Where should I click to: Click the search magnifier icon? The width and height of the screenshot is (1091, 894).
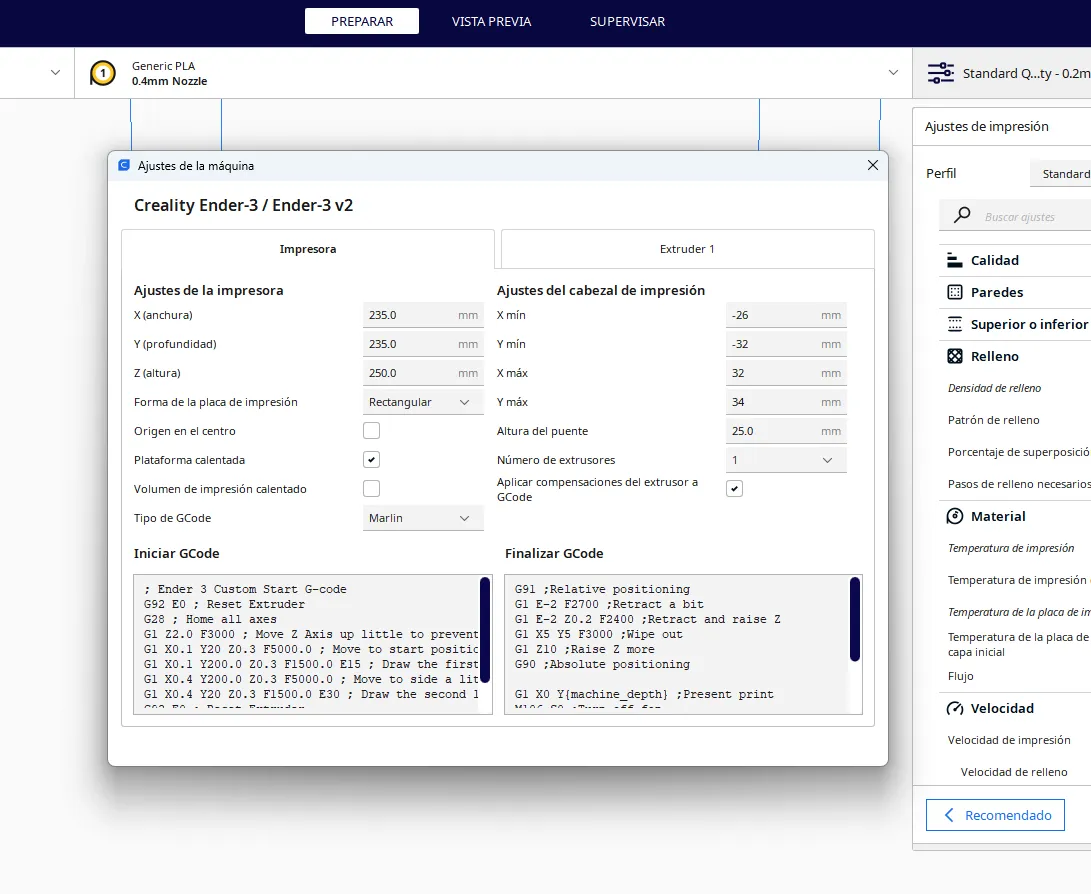(962, 216)
